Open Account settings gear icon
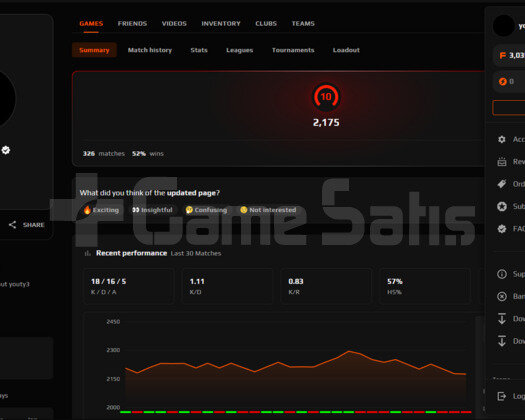 pyautogui.click(x=502, y=139)
